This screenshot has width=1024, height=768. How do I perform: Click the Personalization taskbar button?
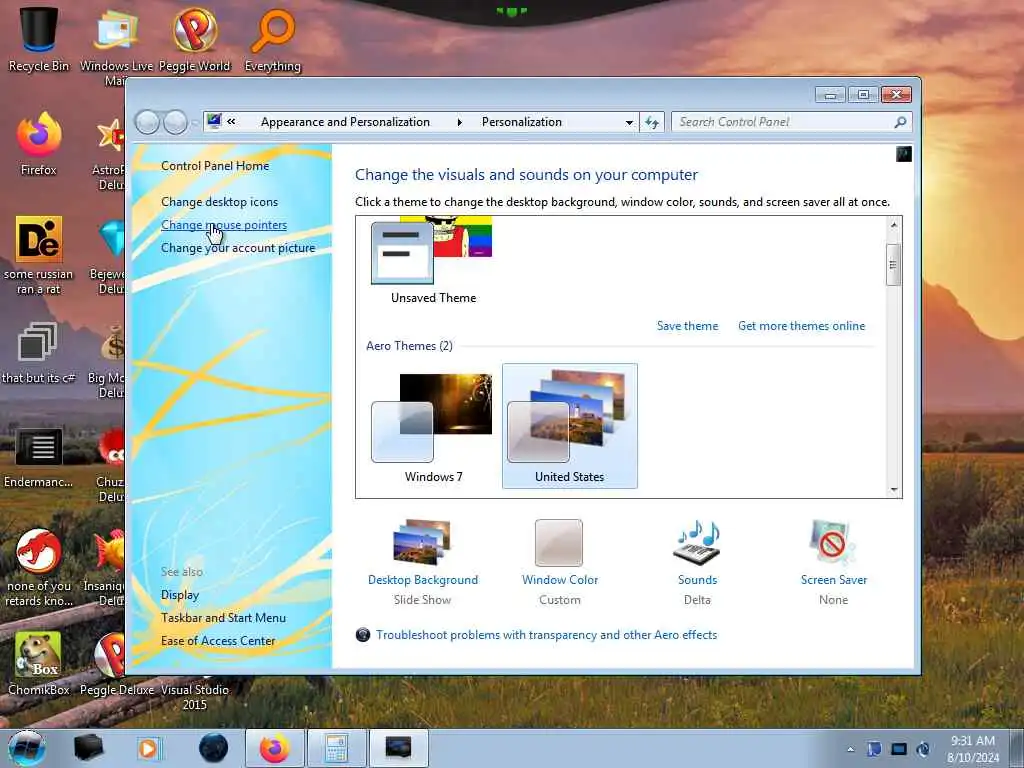[398, 748]
